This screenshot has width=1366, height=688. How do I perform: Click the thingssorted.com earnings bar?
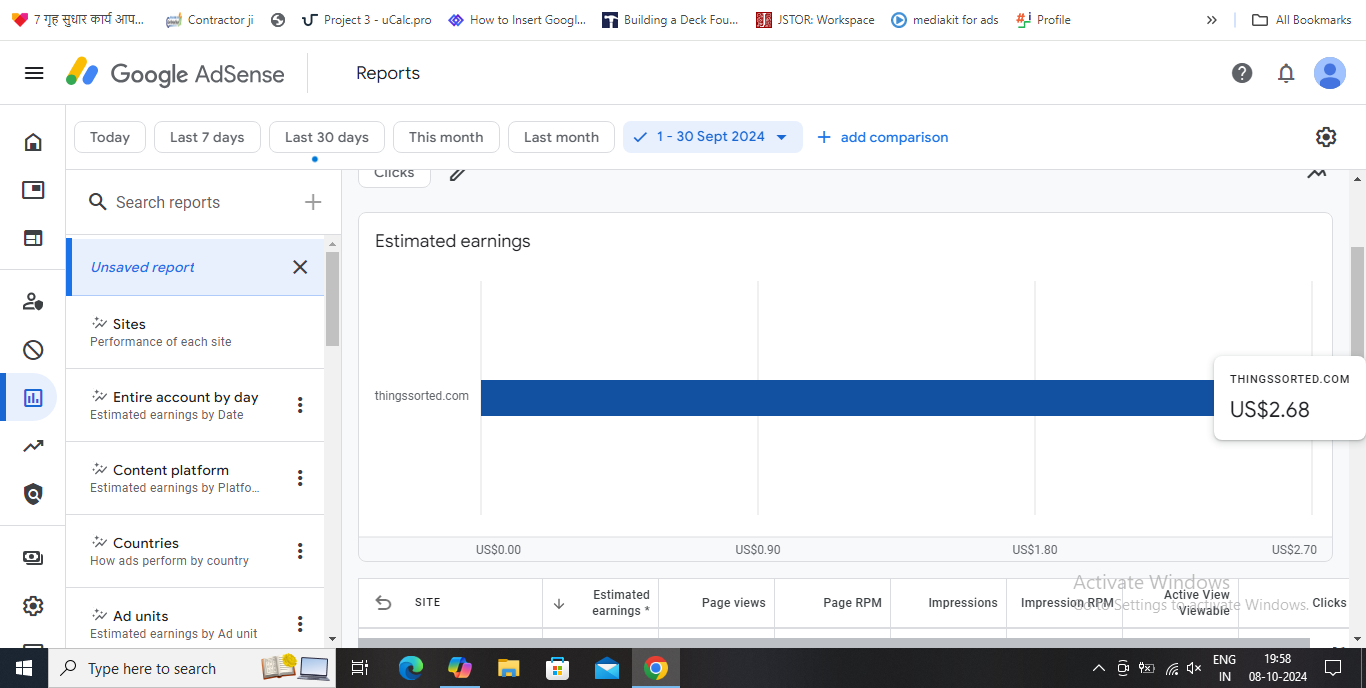click(x=847, y=398)
